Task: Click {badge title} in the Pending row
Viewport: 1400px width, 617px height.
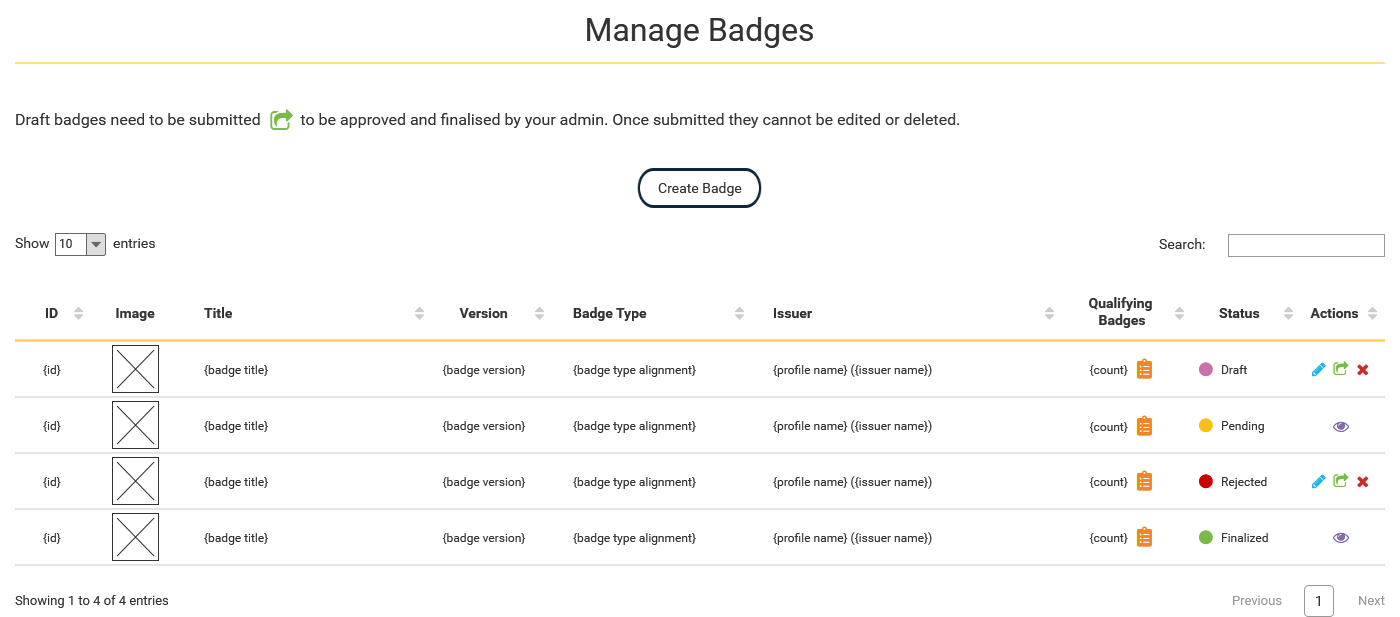Action: click(x=236, y=426)
